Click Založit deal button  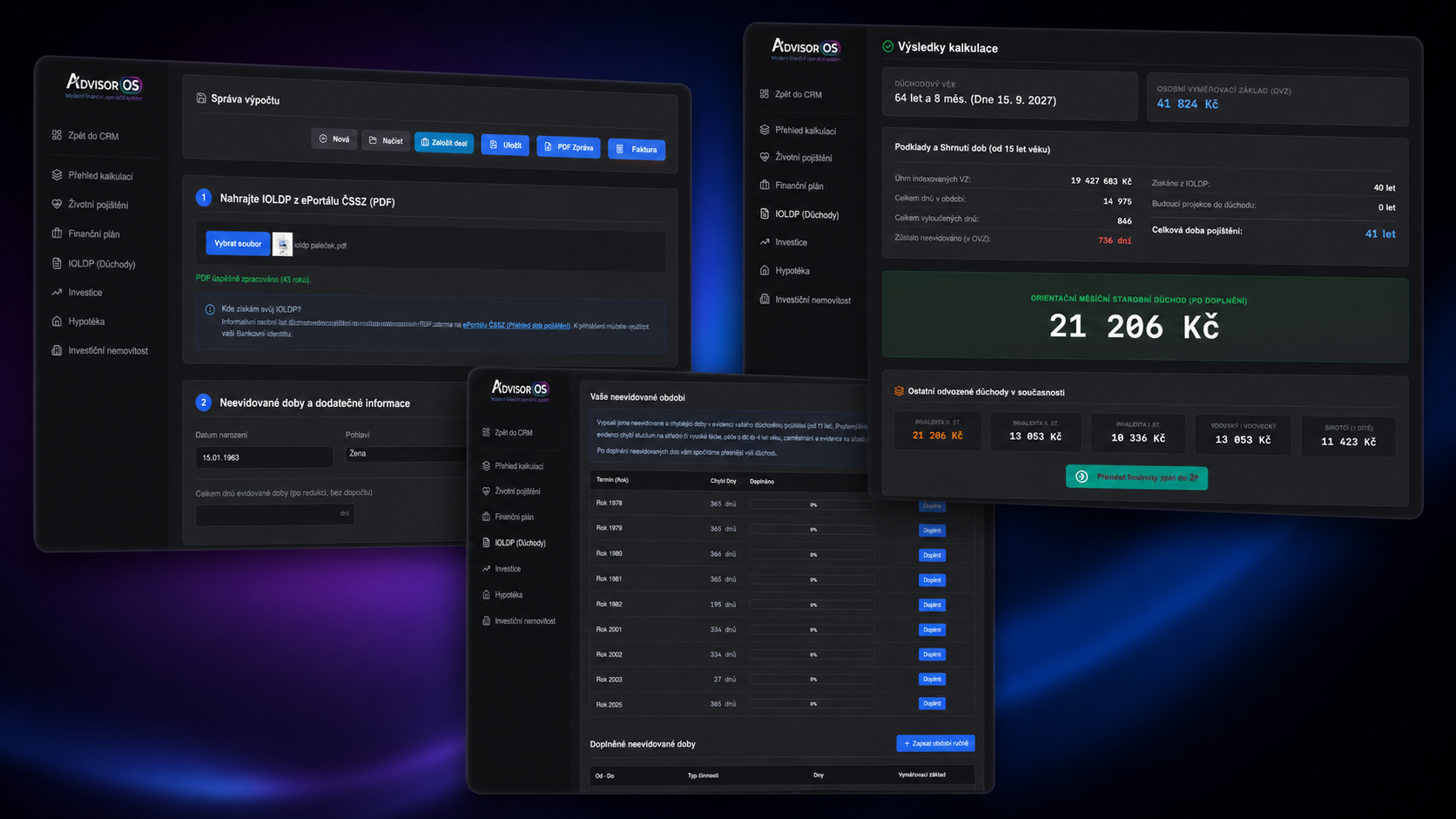pyautogui.click(x=444, y=143)
